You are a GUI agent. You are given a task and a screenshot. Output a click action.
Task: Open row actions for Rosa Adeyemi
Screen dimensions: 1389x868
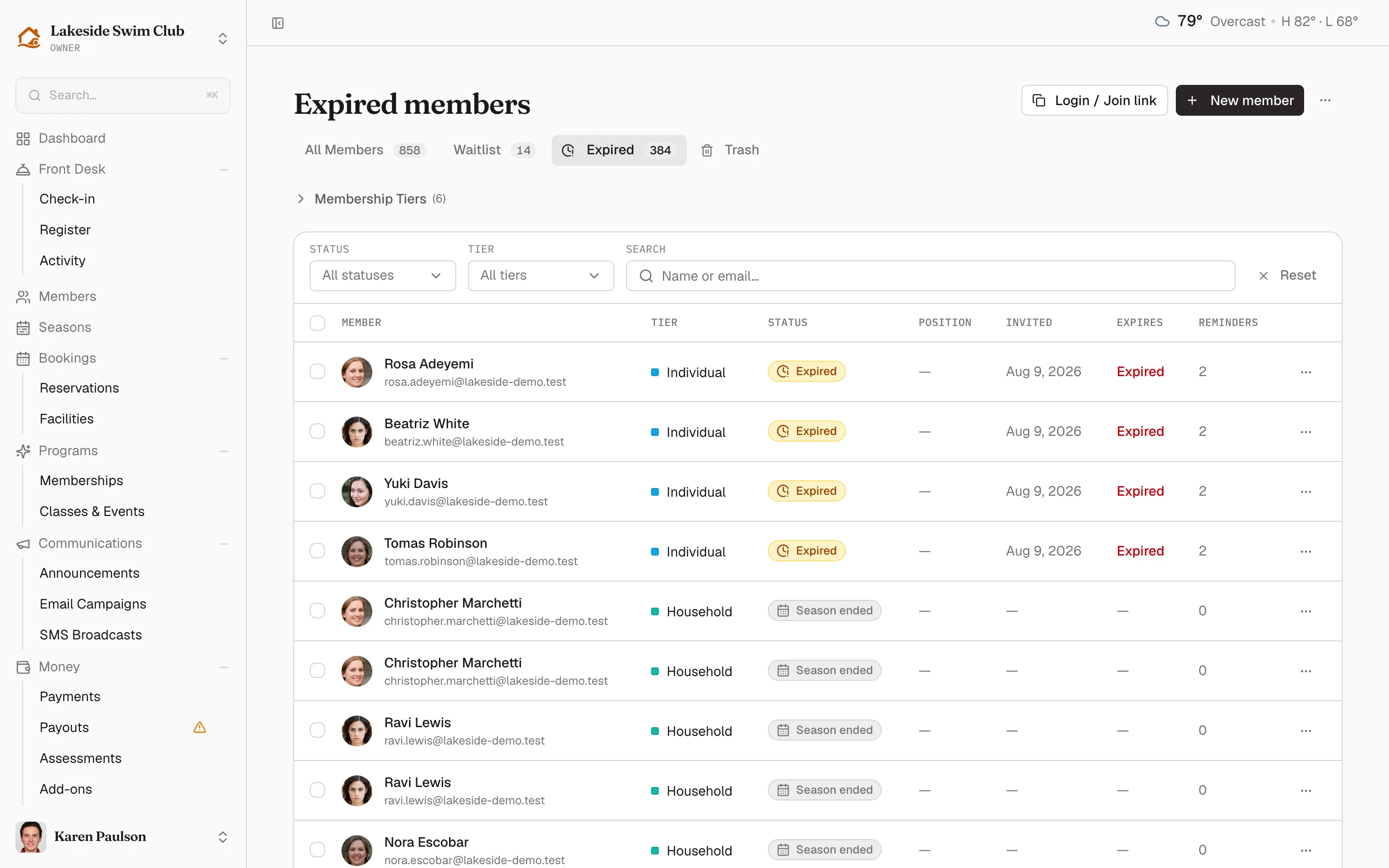coord(1306,372)
